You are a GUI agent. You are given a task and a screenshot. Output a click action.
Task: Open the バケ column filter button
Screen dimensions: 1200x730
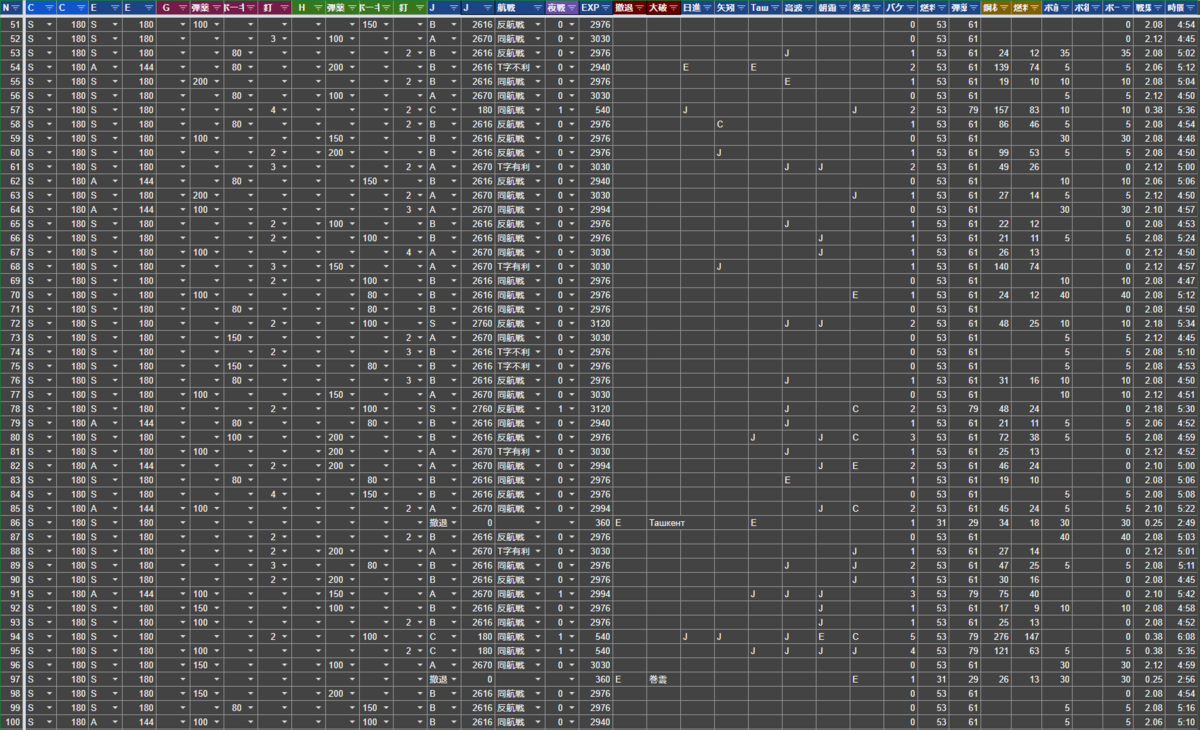(x=909, y=8)
